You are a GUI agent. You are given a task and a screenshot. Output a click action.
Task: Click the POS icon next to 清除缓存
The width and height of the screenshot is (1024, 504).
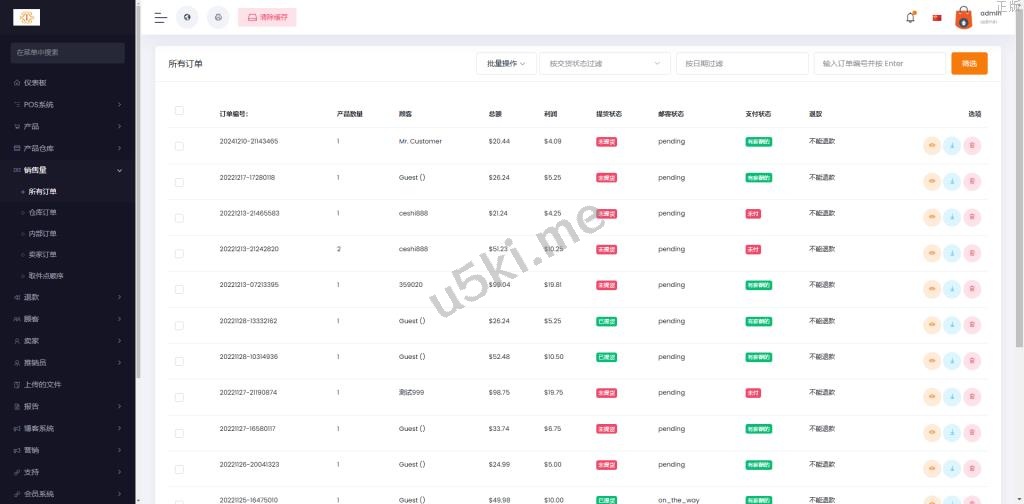tap(218, 17)
